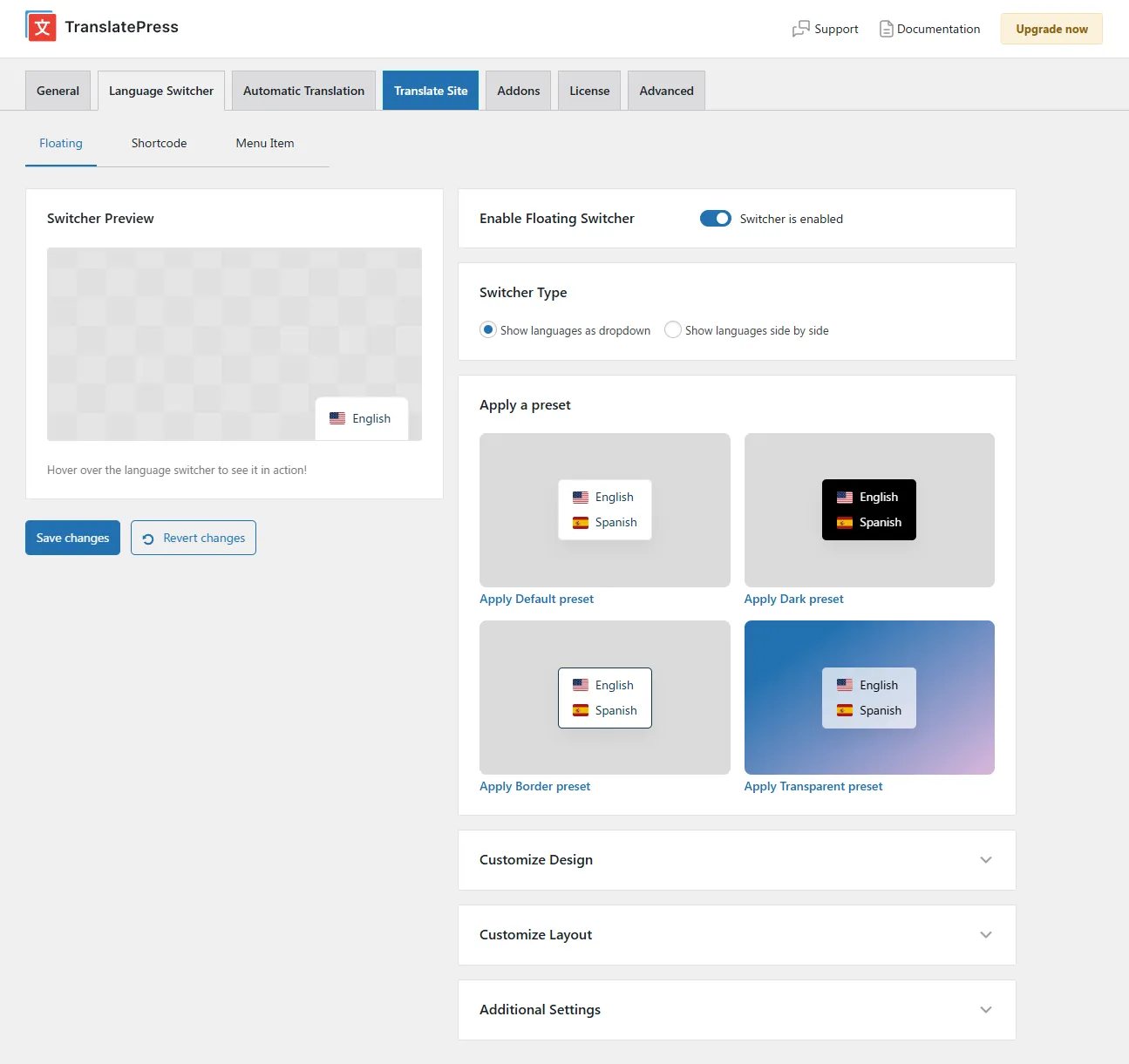Viewport: 1129px width, 1064px height.
Task: Open the Translate Site tab
Action: (431, 91)
